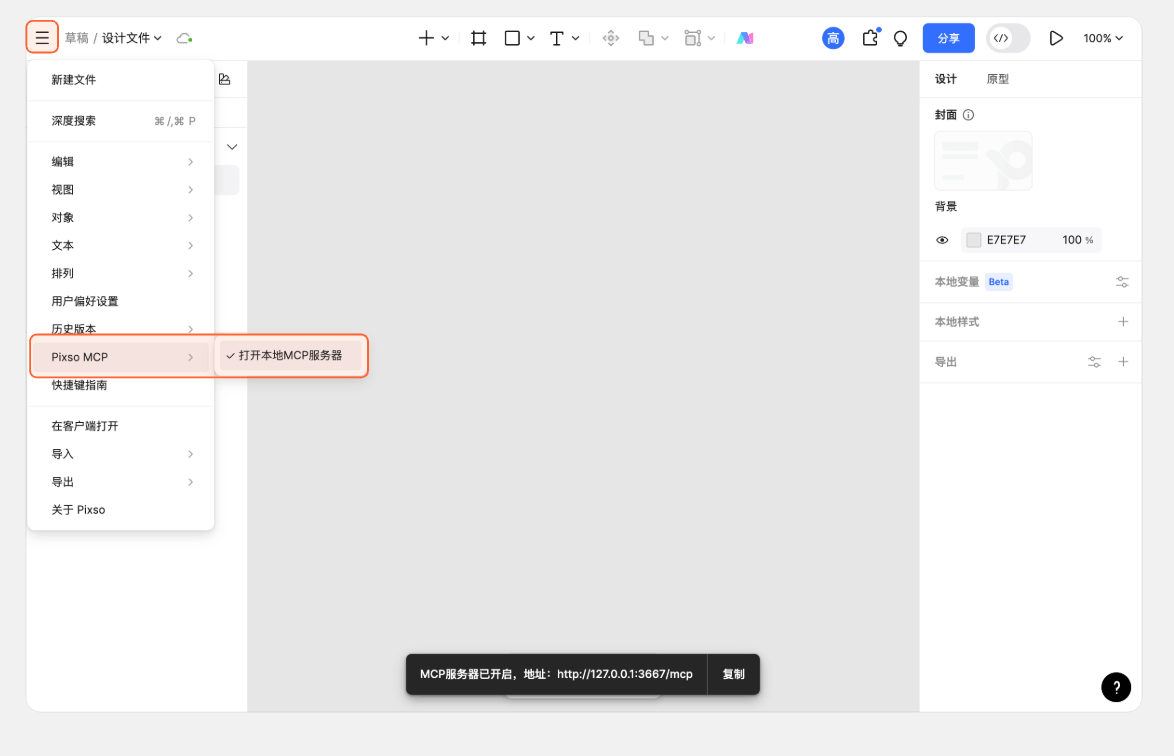
Task: Open the 100% zoom dropdown
Action: pyautogui.click(x=1103, y=38)
